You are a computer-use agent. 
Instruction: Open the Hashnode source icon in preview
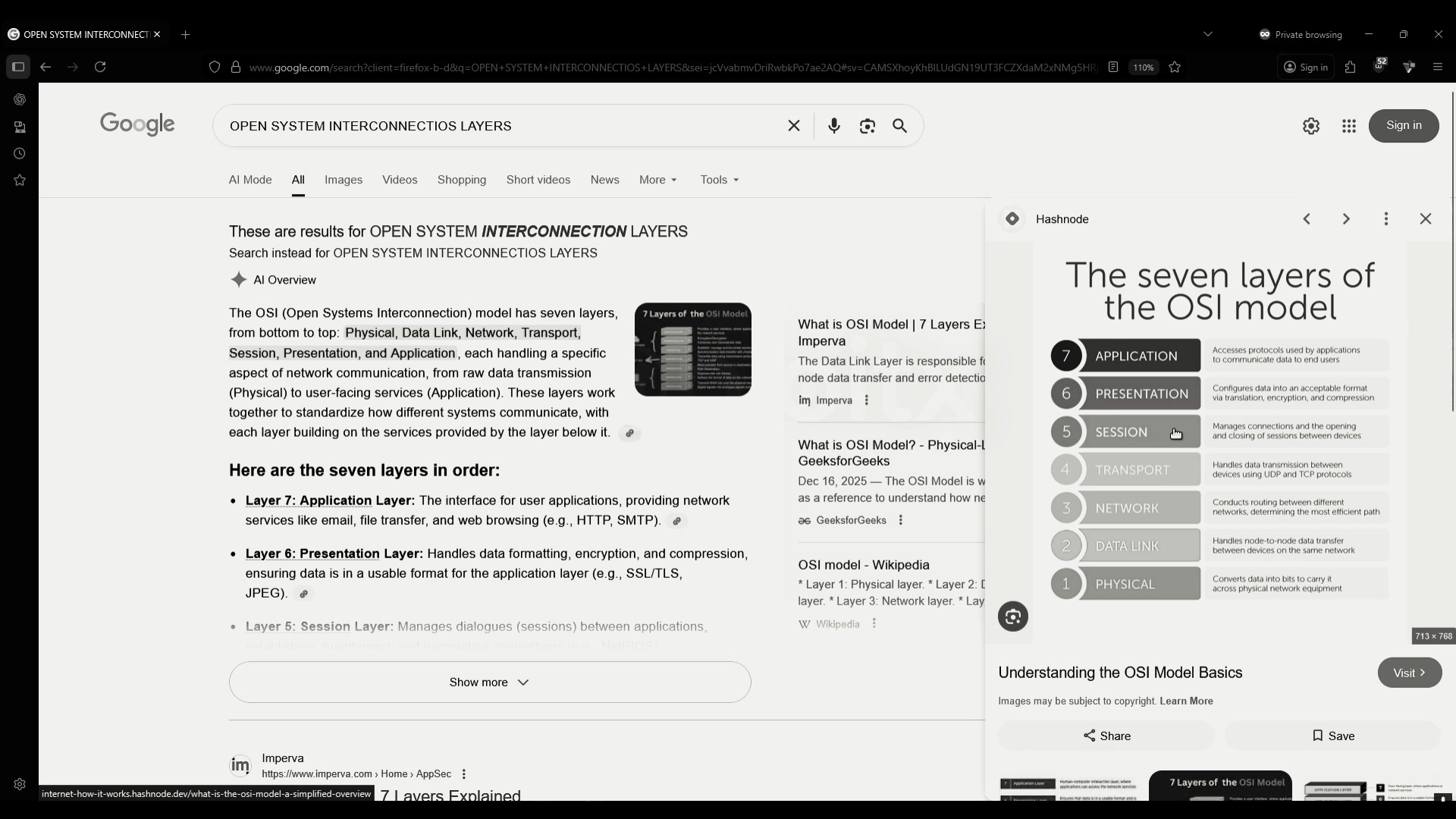[1012, 219]
